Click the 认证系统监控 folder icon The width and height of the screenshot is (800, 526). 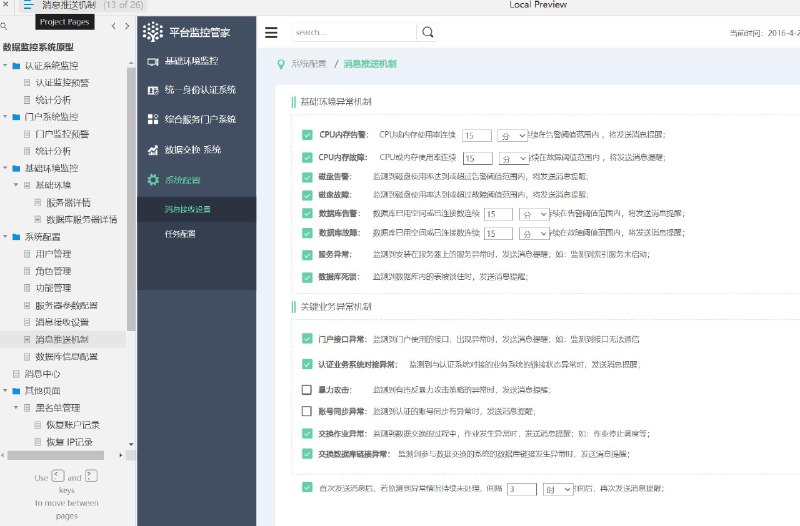16,66
